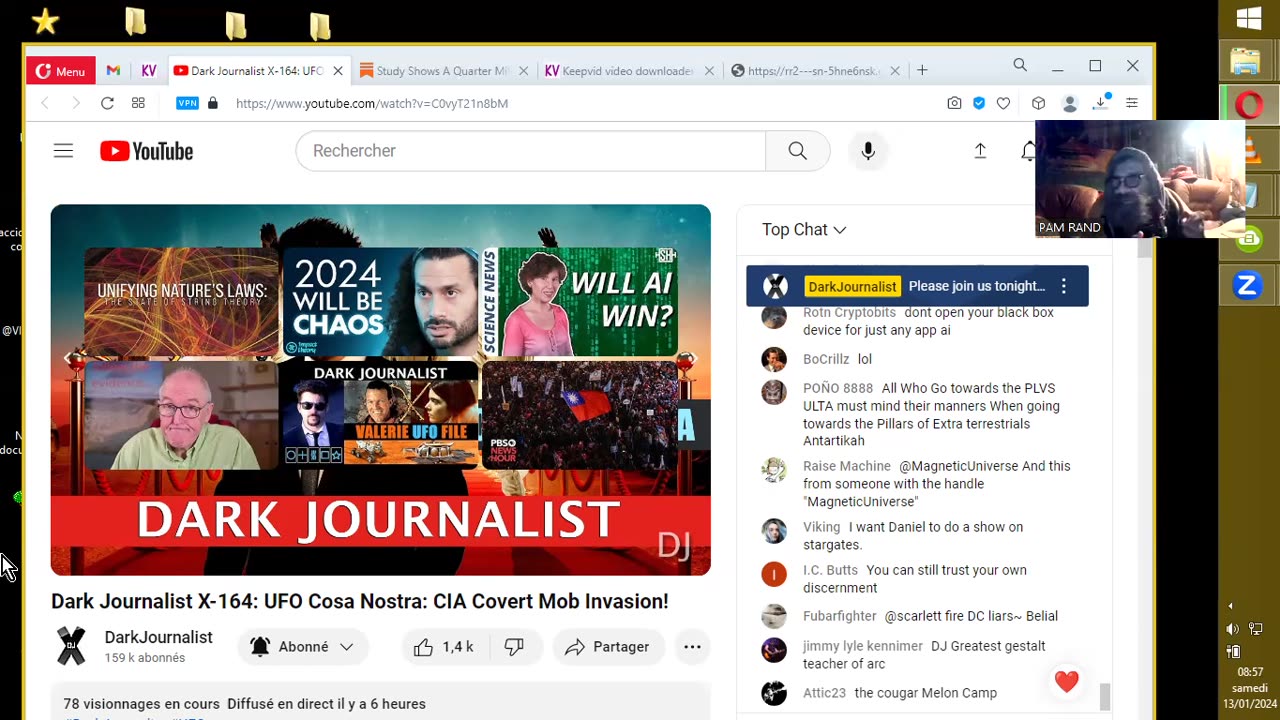Open the Opera account profile icon
1280x720 pixels.
[1069, 103]
